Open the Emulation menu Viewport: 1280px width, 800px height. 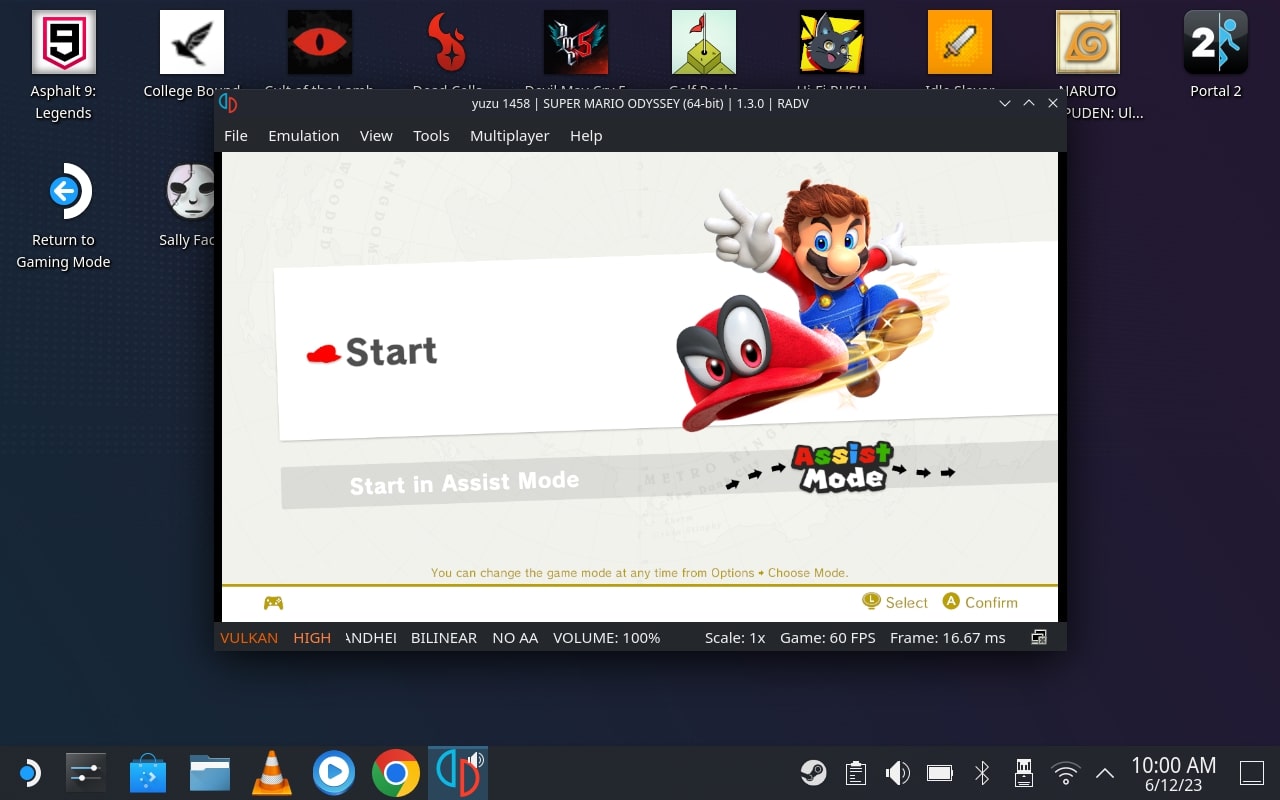coord(303,136)
